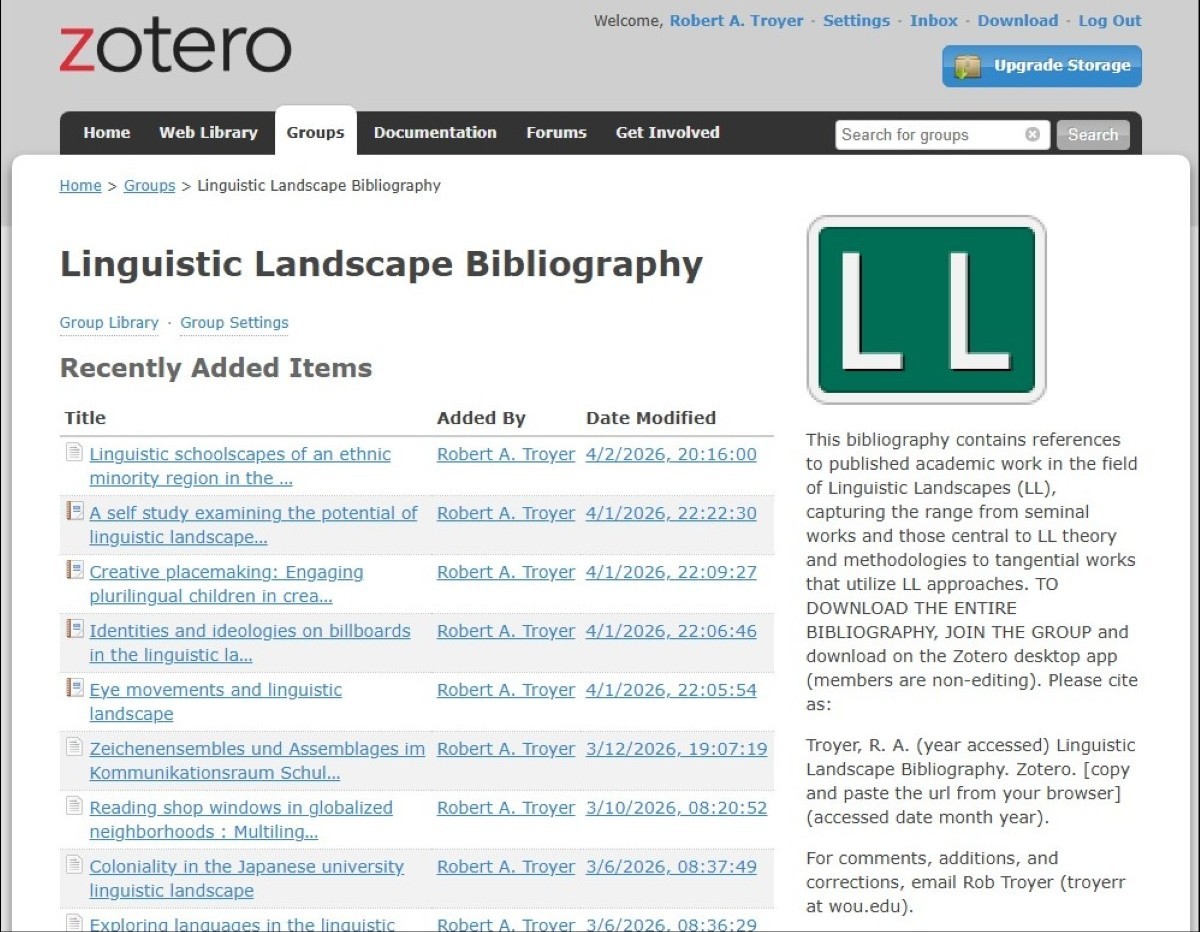Click the item icon beside "Eye movements and linguistic landscape"
The width and height of the screenshot is (1200, 932).
(x=73, y=688)
